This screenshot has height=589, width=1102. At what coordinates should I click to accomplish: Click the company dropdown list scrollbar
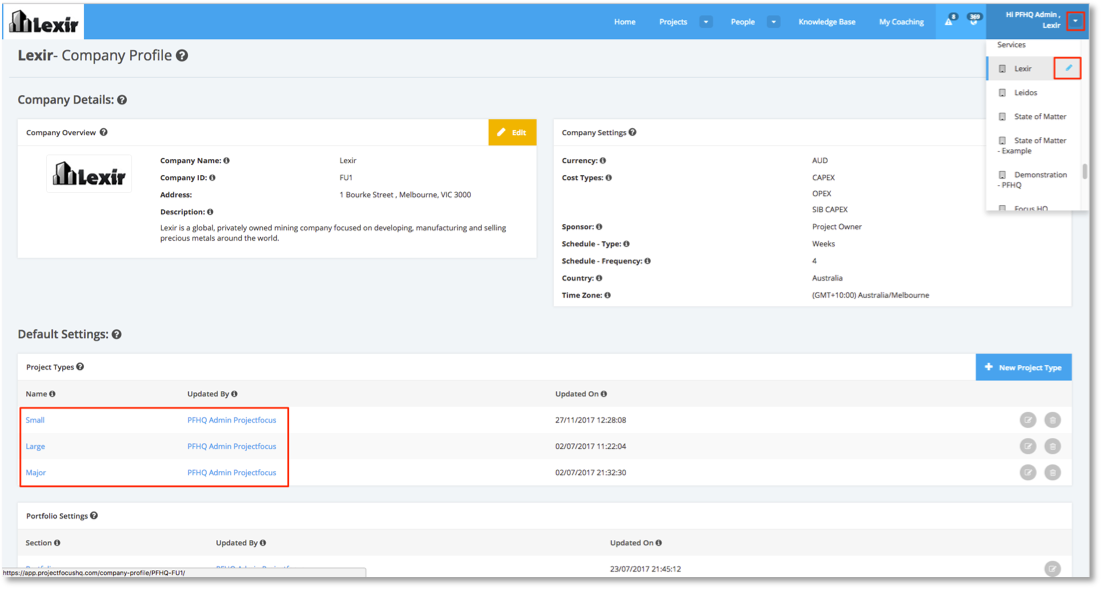1084,171
